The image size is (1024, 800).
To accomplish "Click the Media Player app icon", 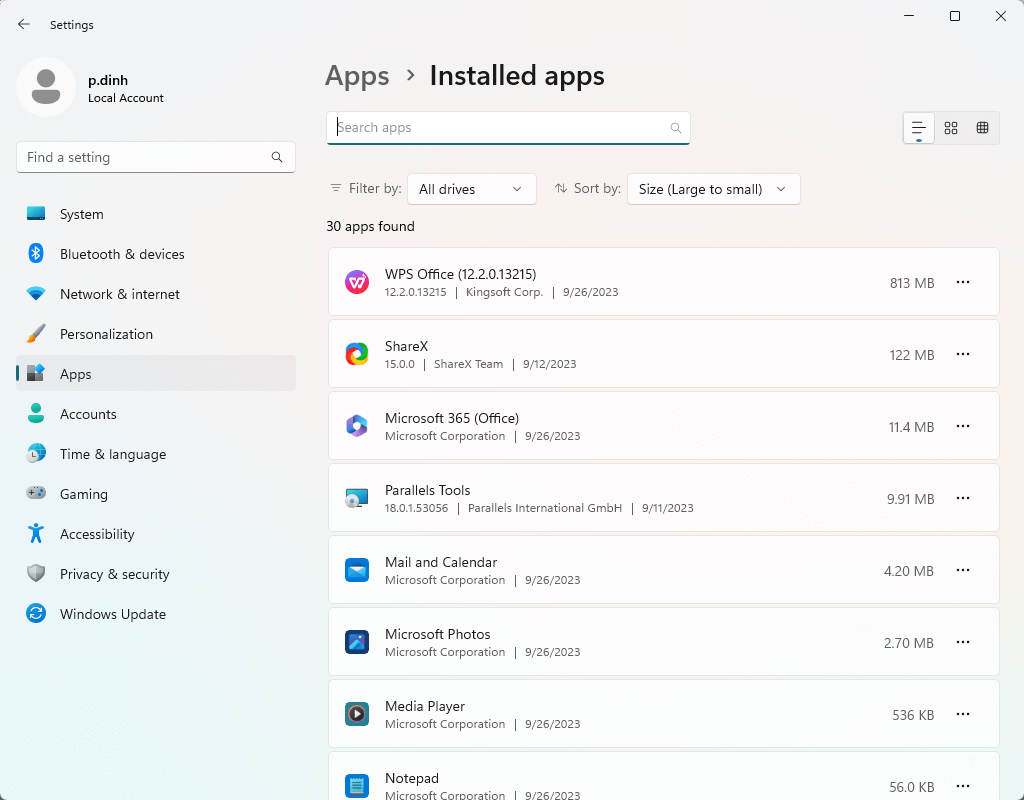I will click(x=357, y=714).
